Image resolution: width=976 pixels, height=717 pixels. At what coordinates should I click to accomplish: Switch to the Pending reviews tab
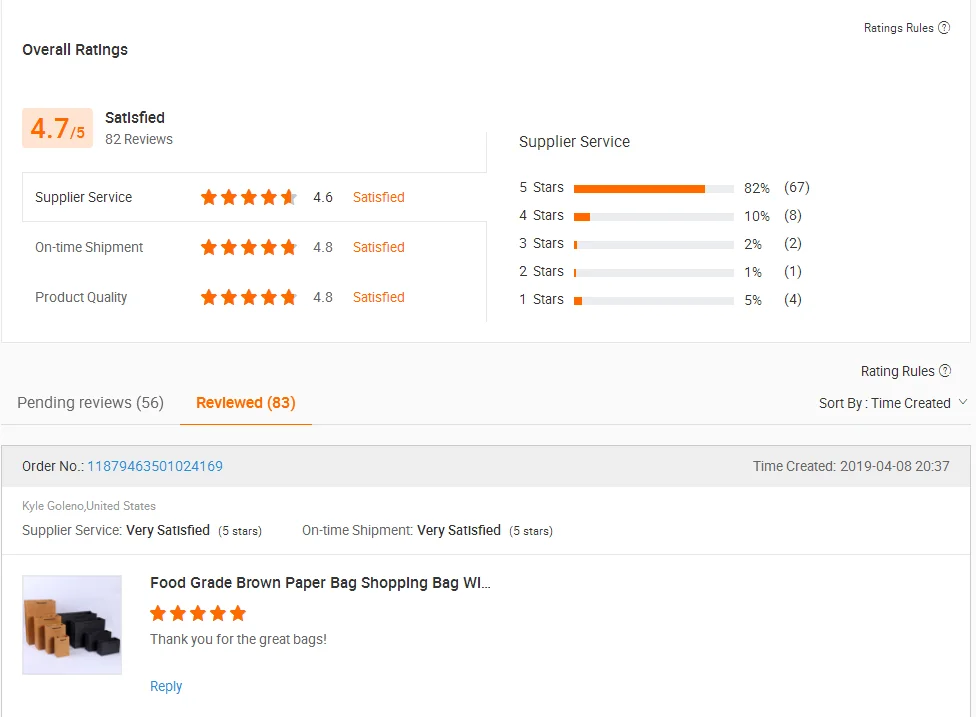pyautogui.click(x=90, y=402)
